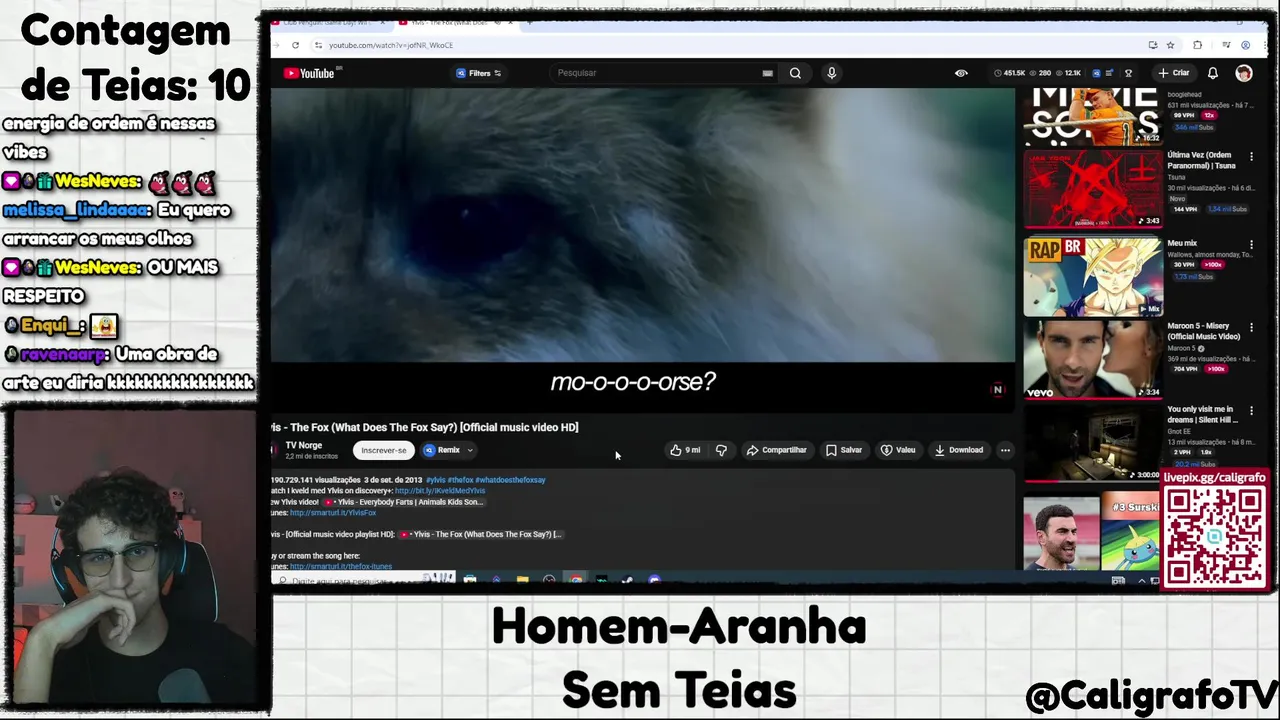Click the N badge on video player

(x=997, y=390)
